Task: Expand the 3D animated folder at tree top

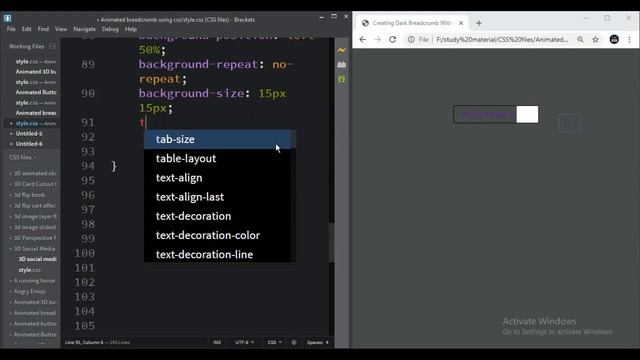Action: [x=33, y=173]
